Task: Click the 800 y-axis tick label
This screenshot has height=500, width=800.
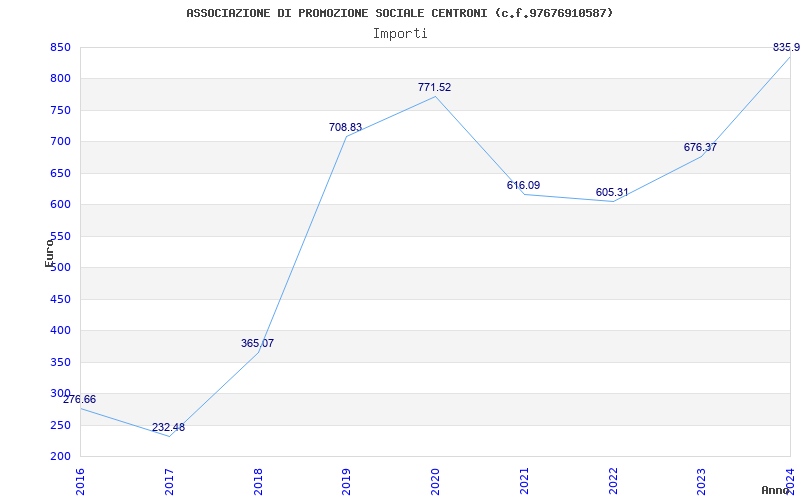Action: click(60, 79)
